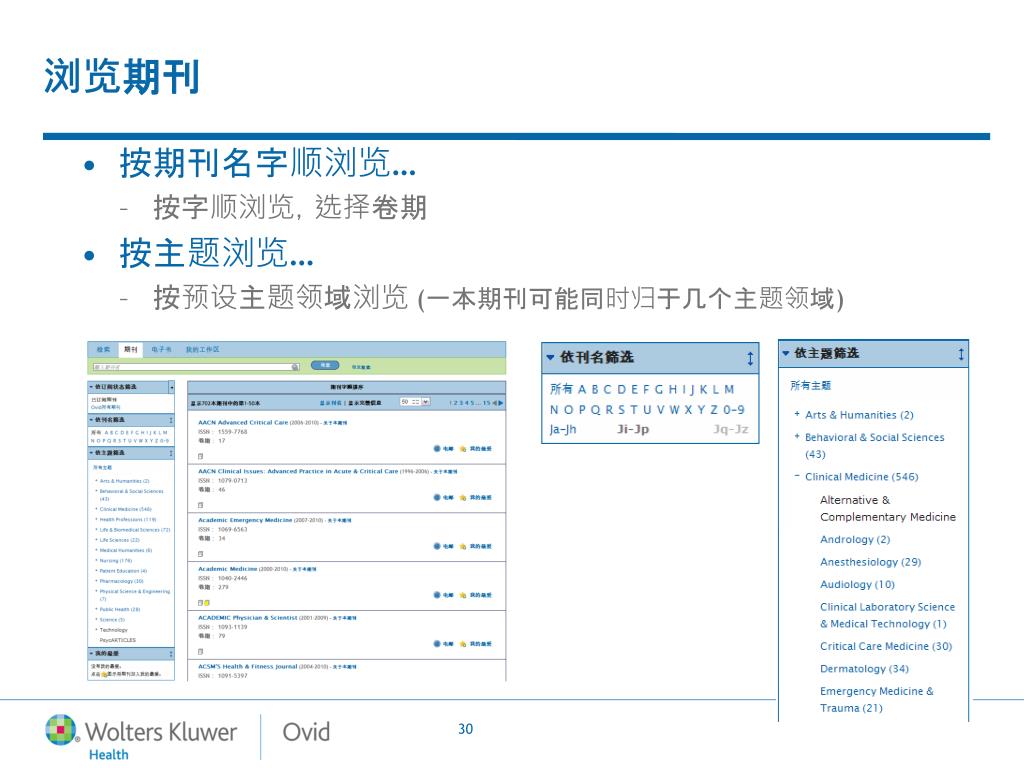
Task: Click email icon for AACN Advanced Critical Care
Action: pos(437,449)
